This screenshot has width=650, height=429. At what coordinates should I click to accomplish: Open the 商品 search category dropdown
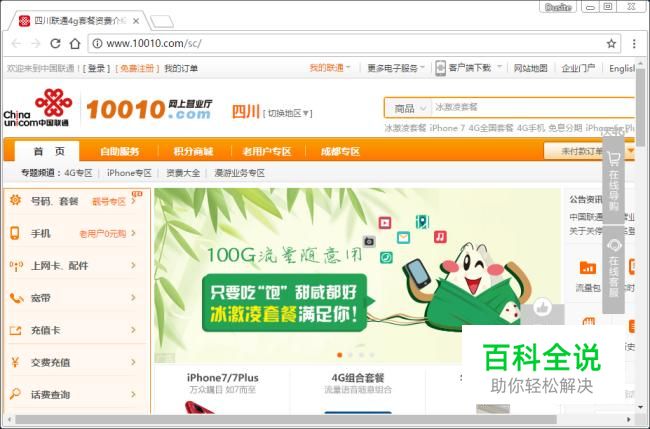tap(410, 109)
